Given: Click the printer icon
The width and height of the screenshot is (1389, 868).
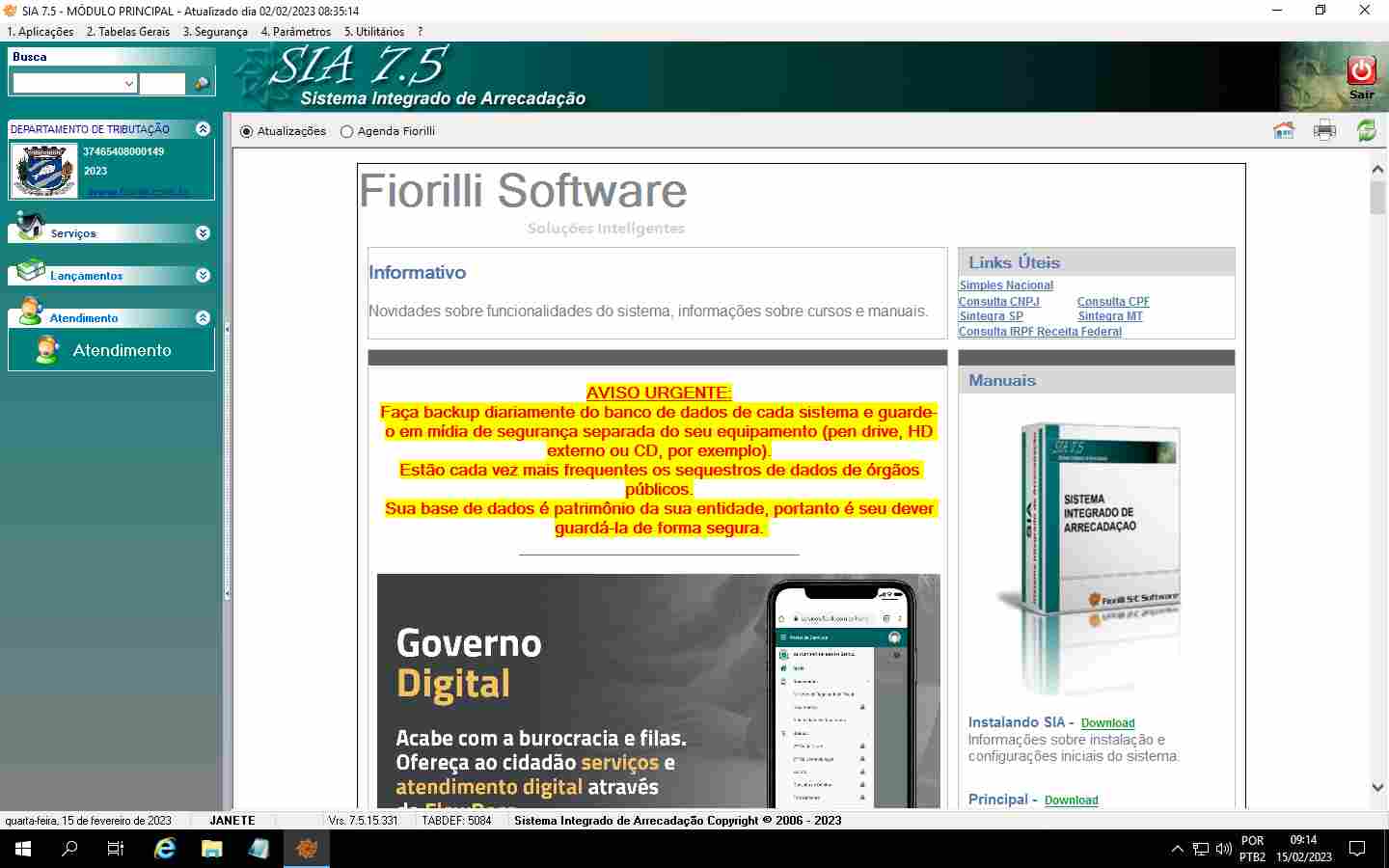Looking at the screenshot, I should point(1324,131).
